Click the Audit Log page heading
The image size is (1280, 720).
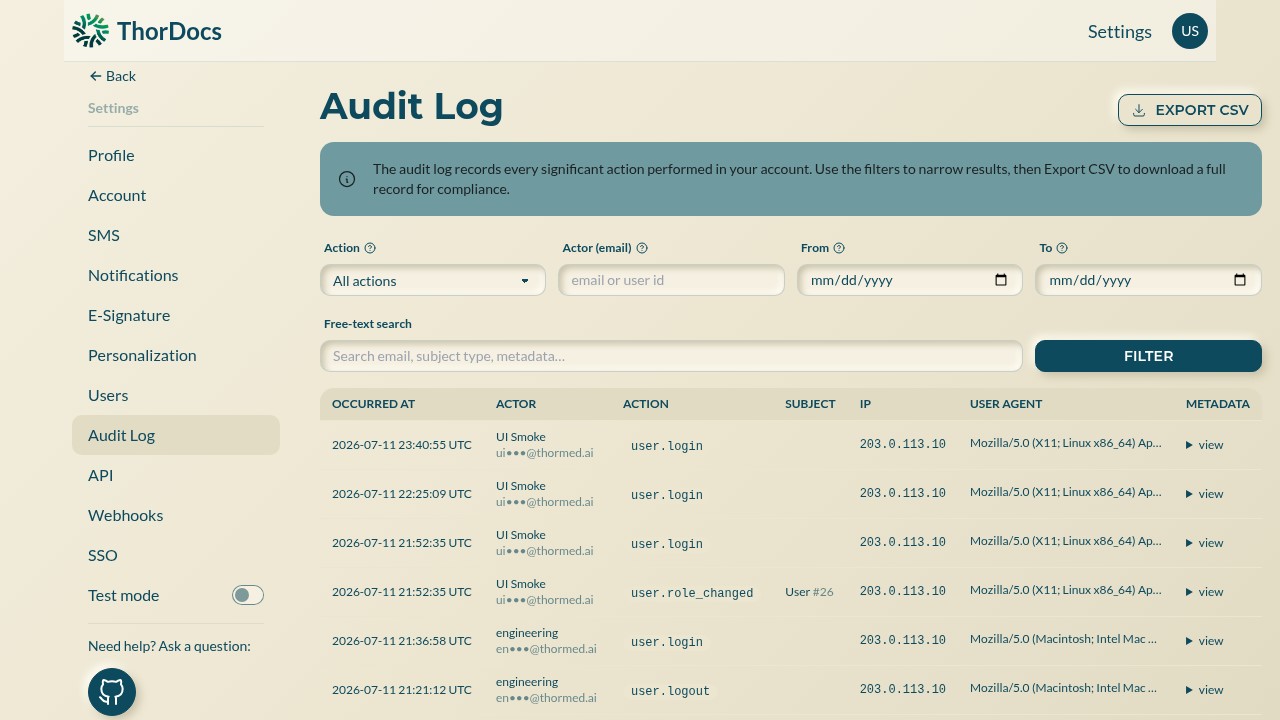click(412, 106)
